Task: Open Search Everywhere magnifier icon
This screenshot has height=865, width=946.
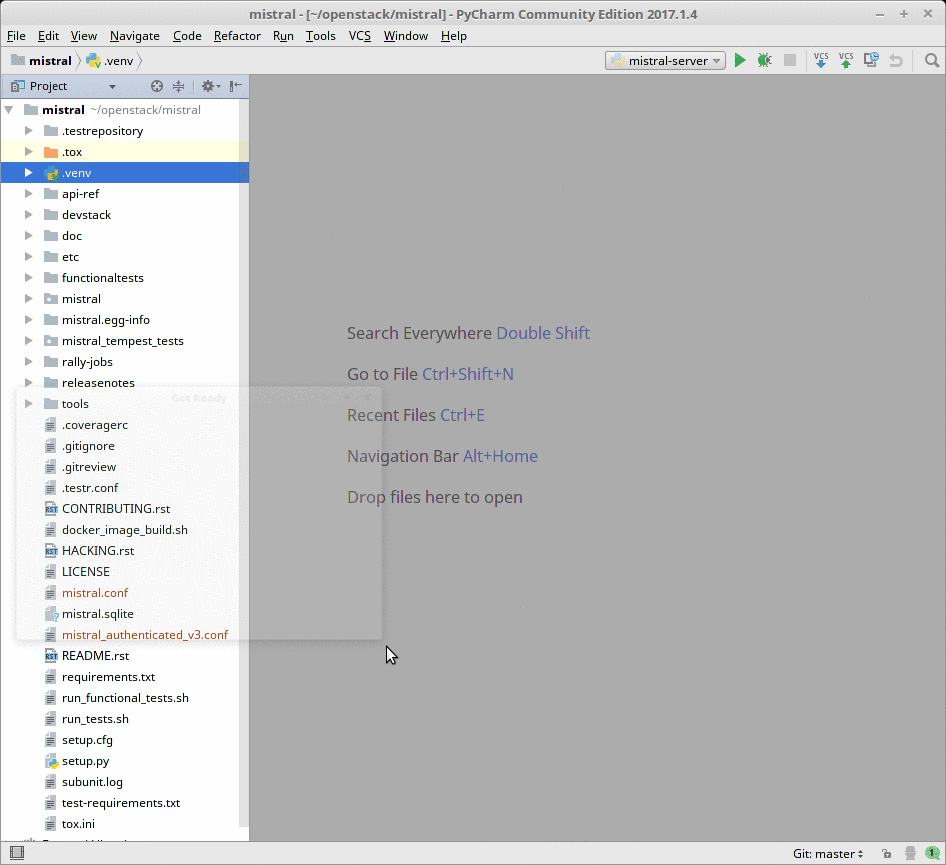Action: pos(932,61)
